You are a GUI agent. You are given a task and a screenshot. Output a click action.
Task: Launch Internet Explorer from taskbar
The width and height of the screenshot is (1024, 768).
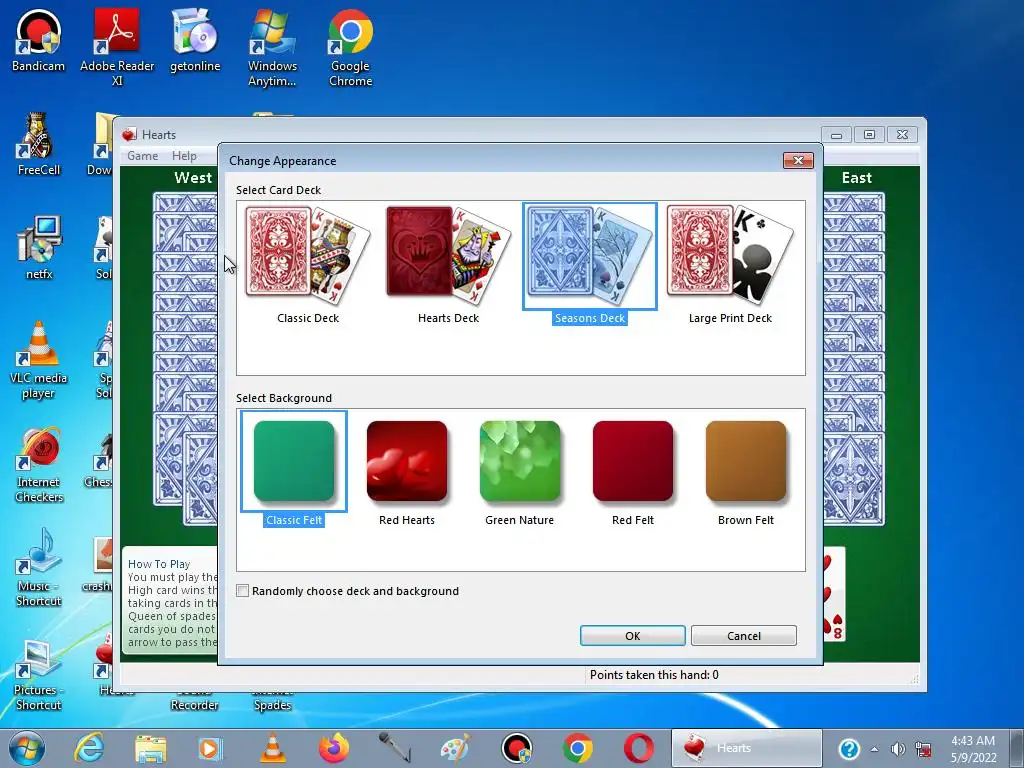click(89, 748)
